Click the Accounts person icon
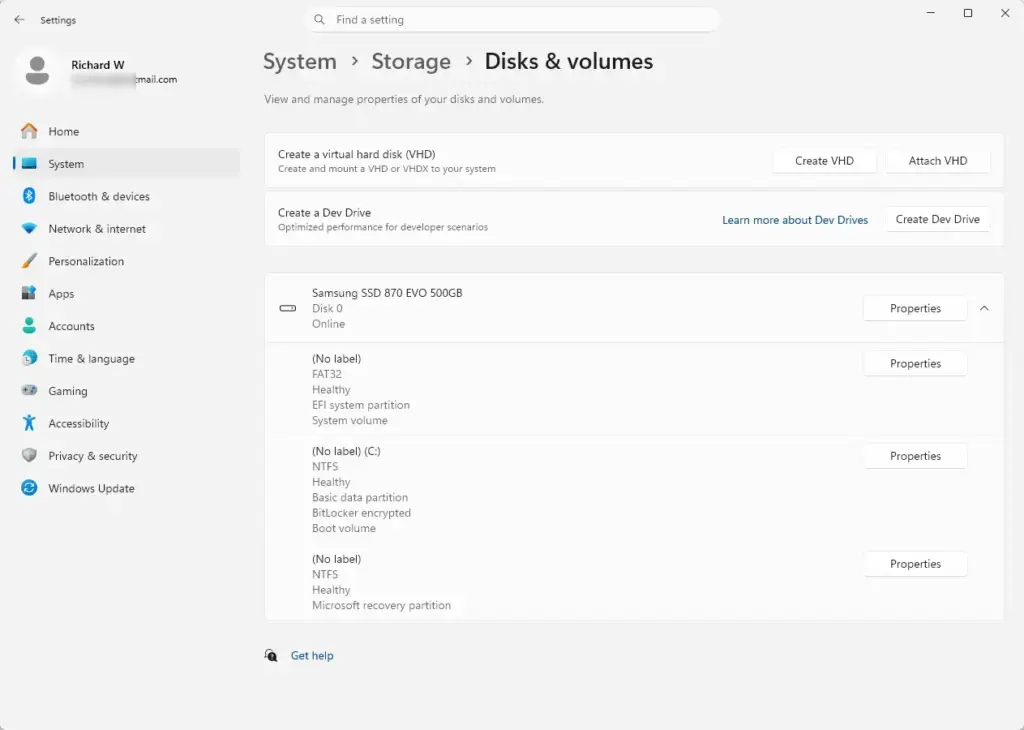Image resolution: width=1024 pixels, height=730 pixels. (x=29, y=326)
